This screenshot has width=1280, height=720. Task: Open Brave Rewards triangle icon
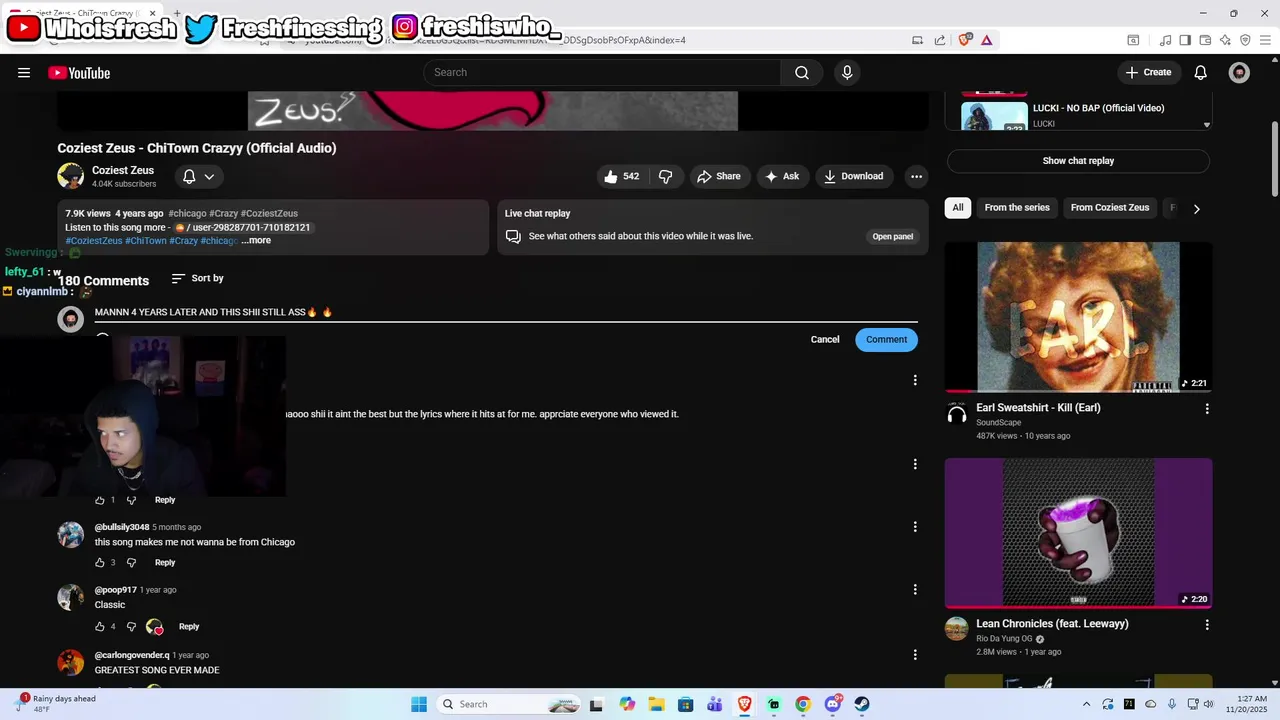[x=987, y=40]
